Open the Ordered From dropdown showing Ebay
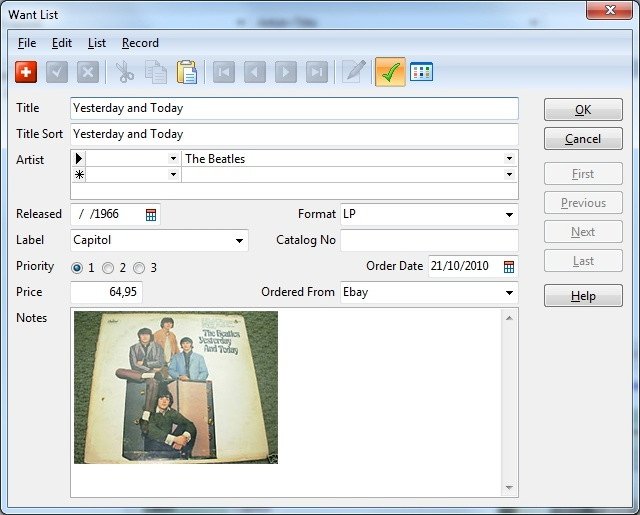This screenshot has width=640, height=515. click(x=509, y=293)
